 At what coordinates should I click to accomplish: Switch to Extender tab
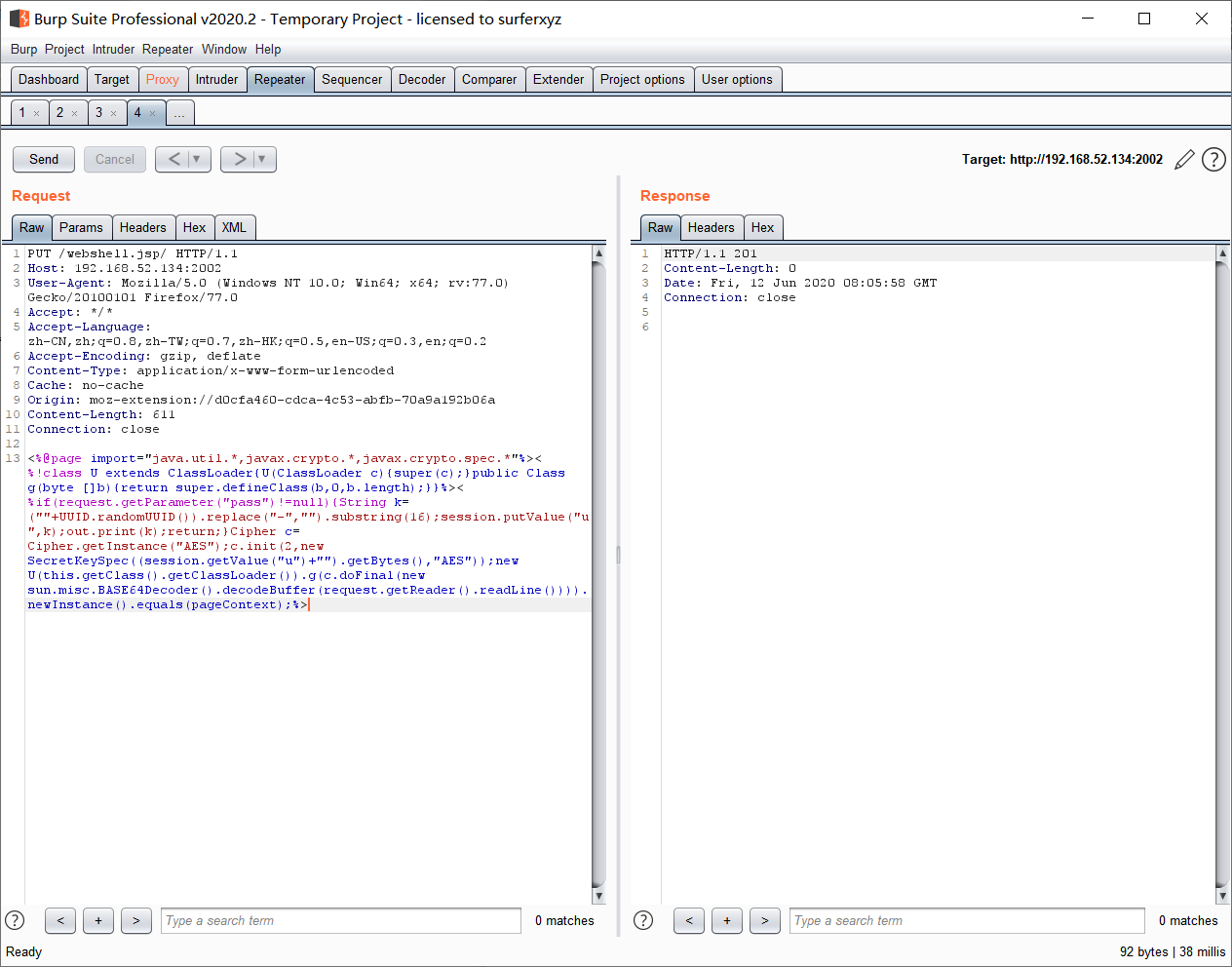(x=558, y=80)
